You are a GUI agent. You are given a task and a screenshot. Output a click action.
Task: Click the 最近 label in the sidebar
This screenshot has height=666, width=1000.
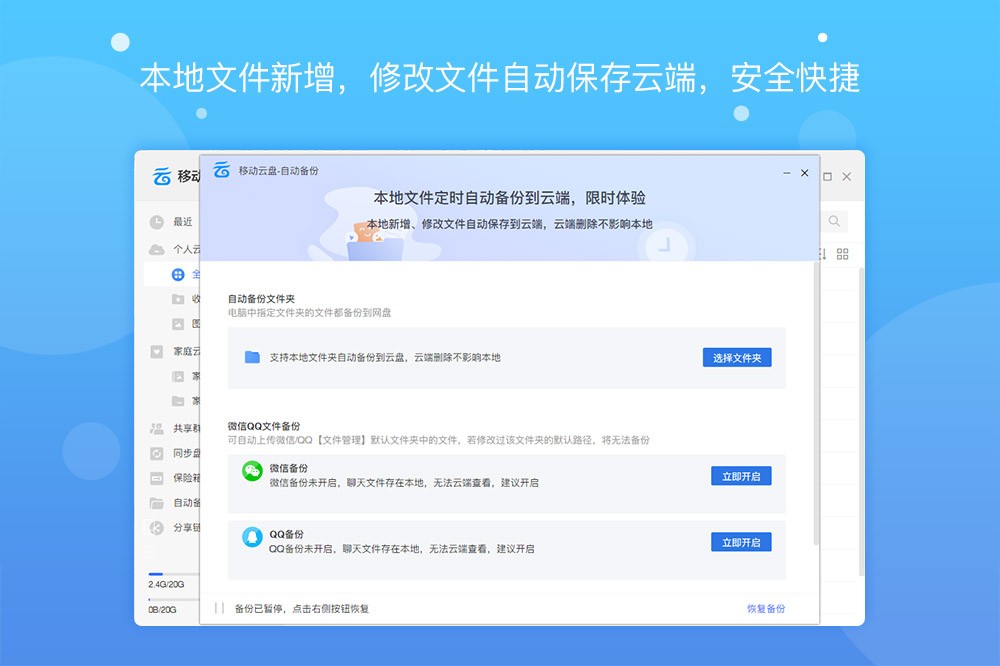pyautogui.click(x=183, y=222)
